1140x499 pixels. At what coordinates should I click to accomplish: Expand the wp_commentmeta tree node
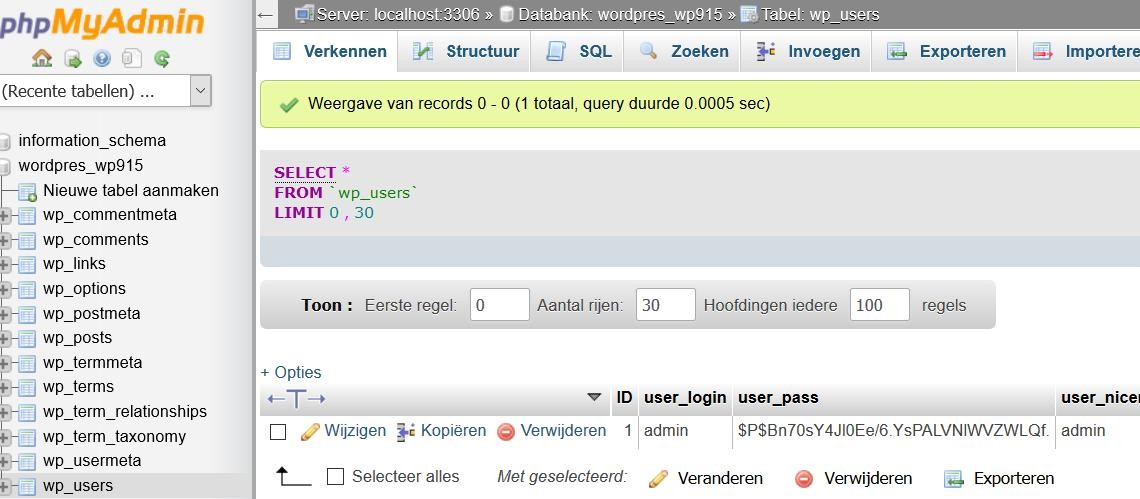(x=5, y=215)
